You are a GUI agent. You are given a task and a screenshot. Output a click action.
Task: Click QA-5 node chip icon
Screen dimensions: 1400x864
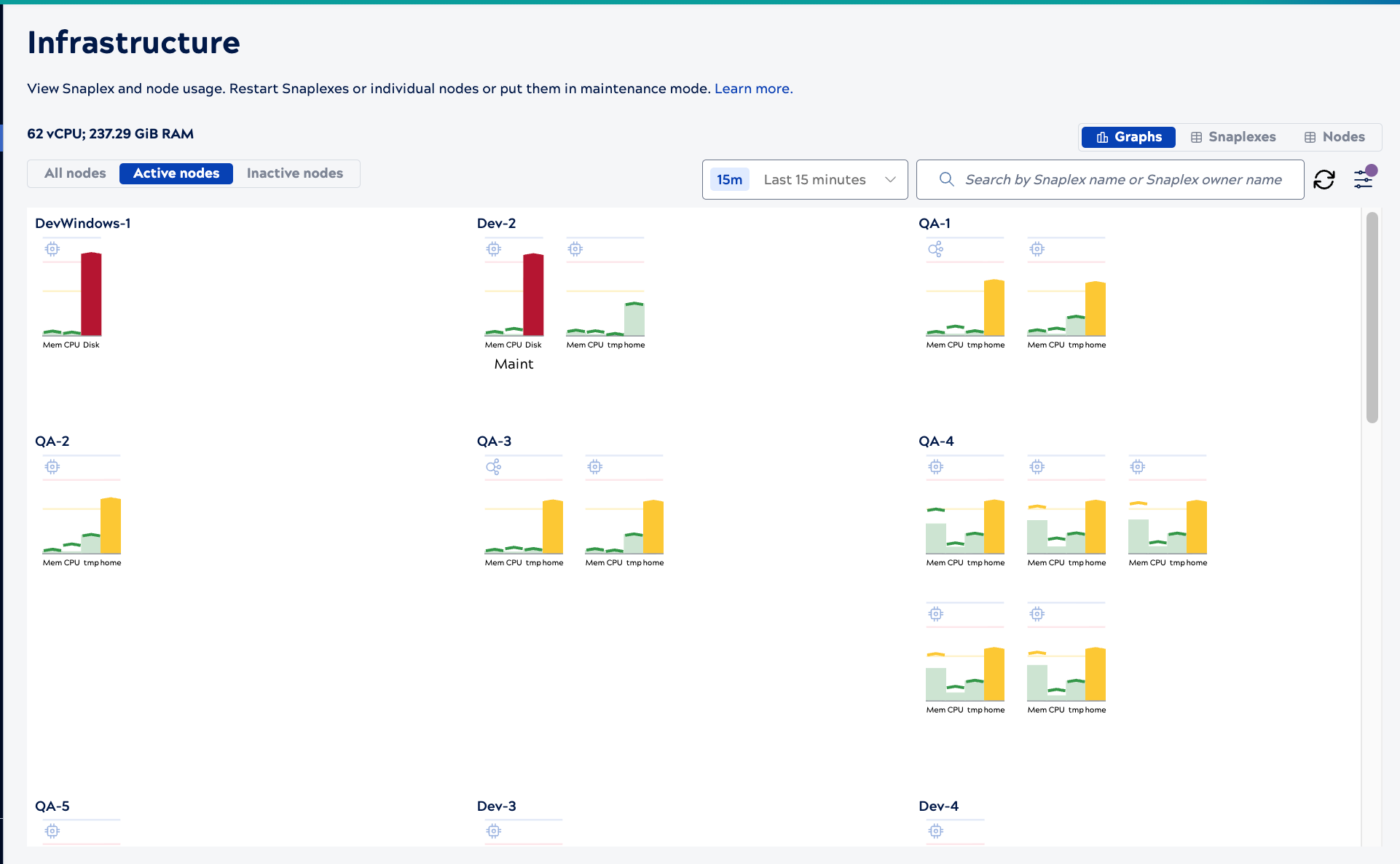tap(52, 830)
